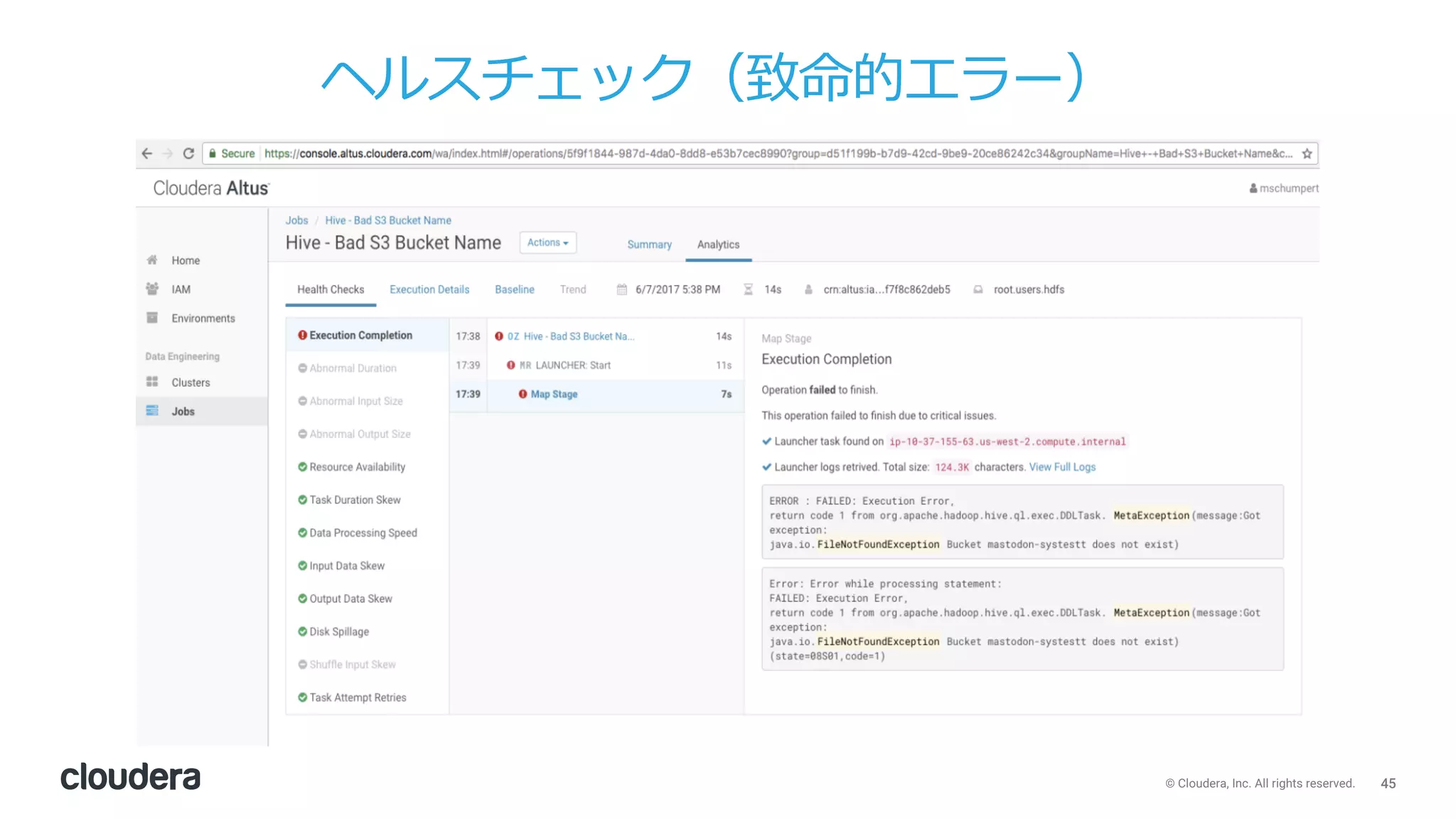Viewport: 1456px width, 819px height.
Task: Click red error icon on Execution Completion
Action: tap(302, 335)
